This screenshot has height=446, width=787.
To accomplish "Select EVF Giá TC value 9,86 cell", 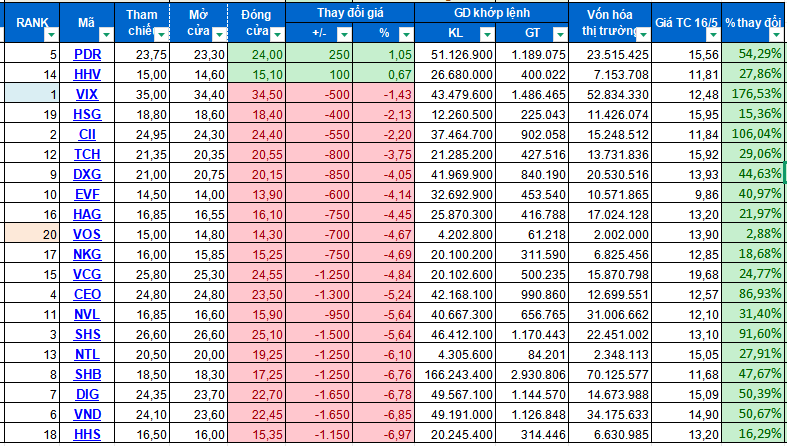I will 687,194.
